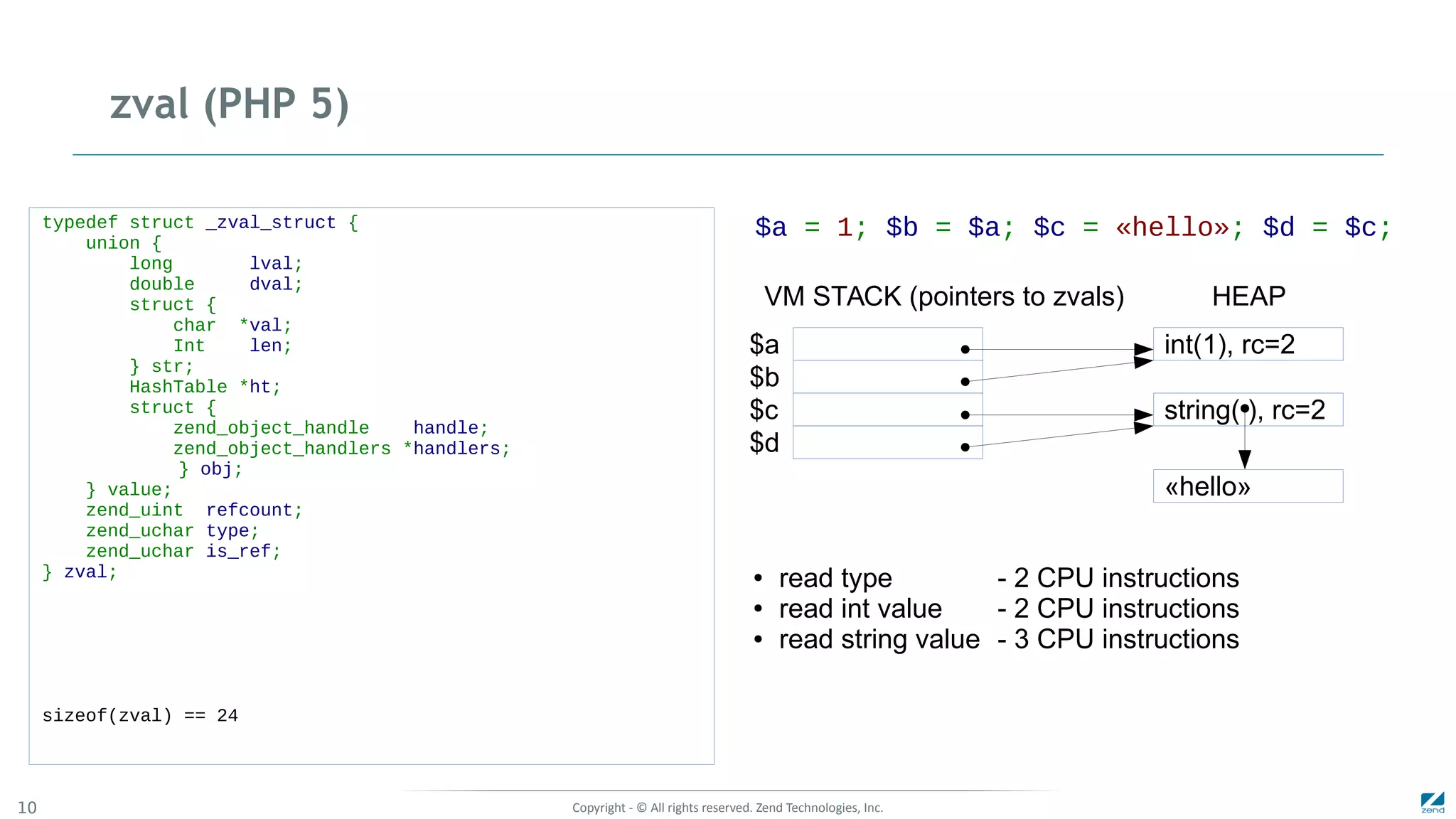Click '- 3 CPU instructions' text

point(1118,640)
